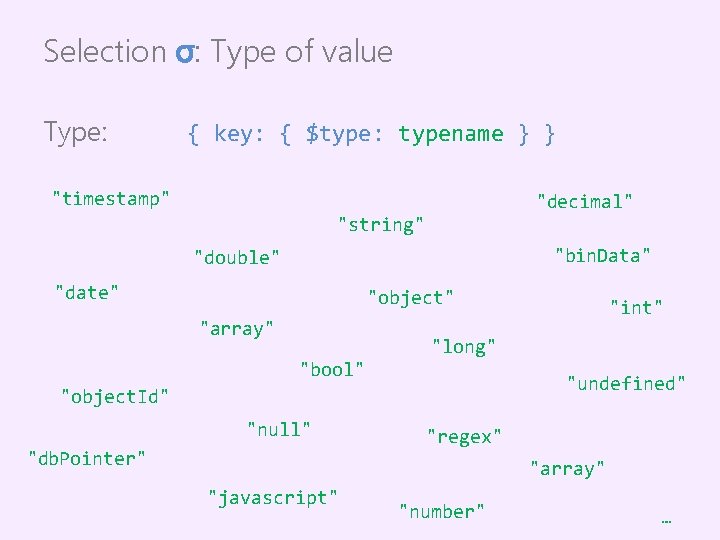This screenshot has height=540, width=720.
Task: Click the "object.Id" type label
Action: [115, 396]
